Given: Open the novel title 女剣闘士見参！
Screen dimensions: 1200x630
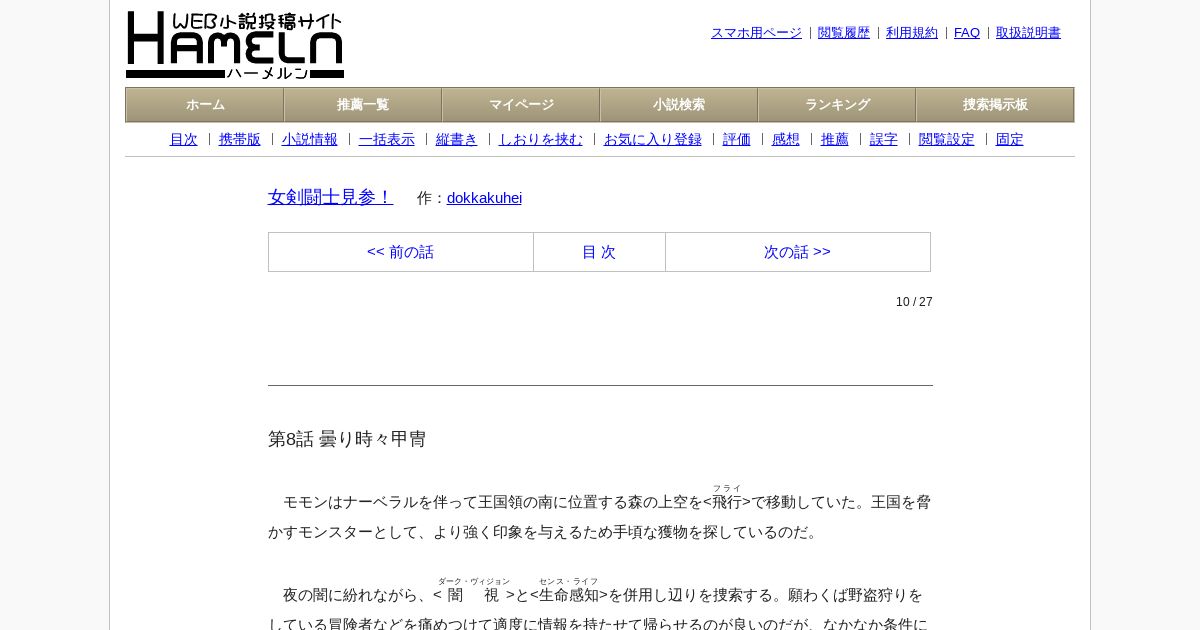Looking at the screenshot, I should 331,197.
